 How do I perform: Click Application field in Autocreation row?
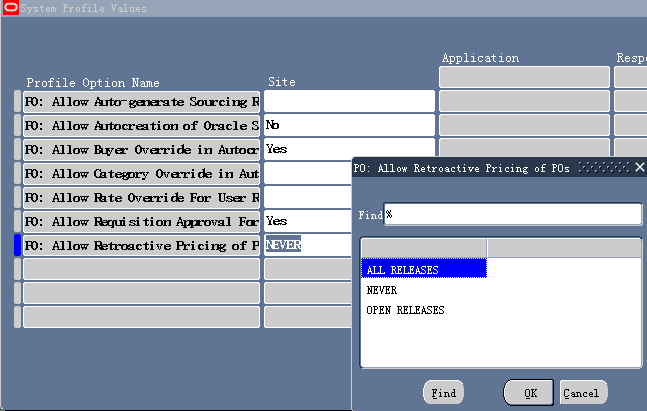524,125
